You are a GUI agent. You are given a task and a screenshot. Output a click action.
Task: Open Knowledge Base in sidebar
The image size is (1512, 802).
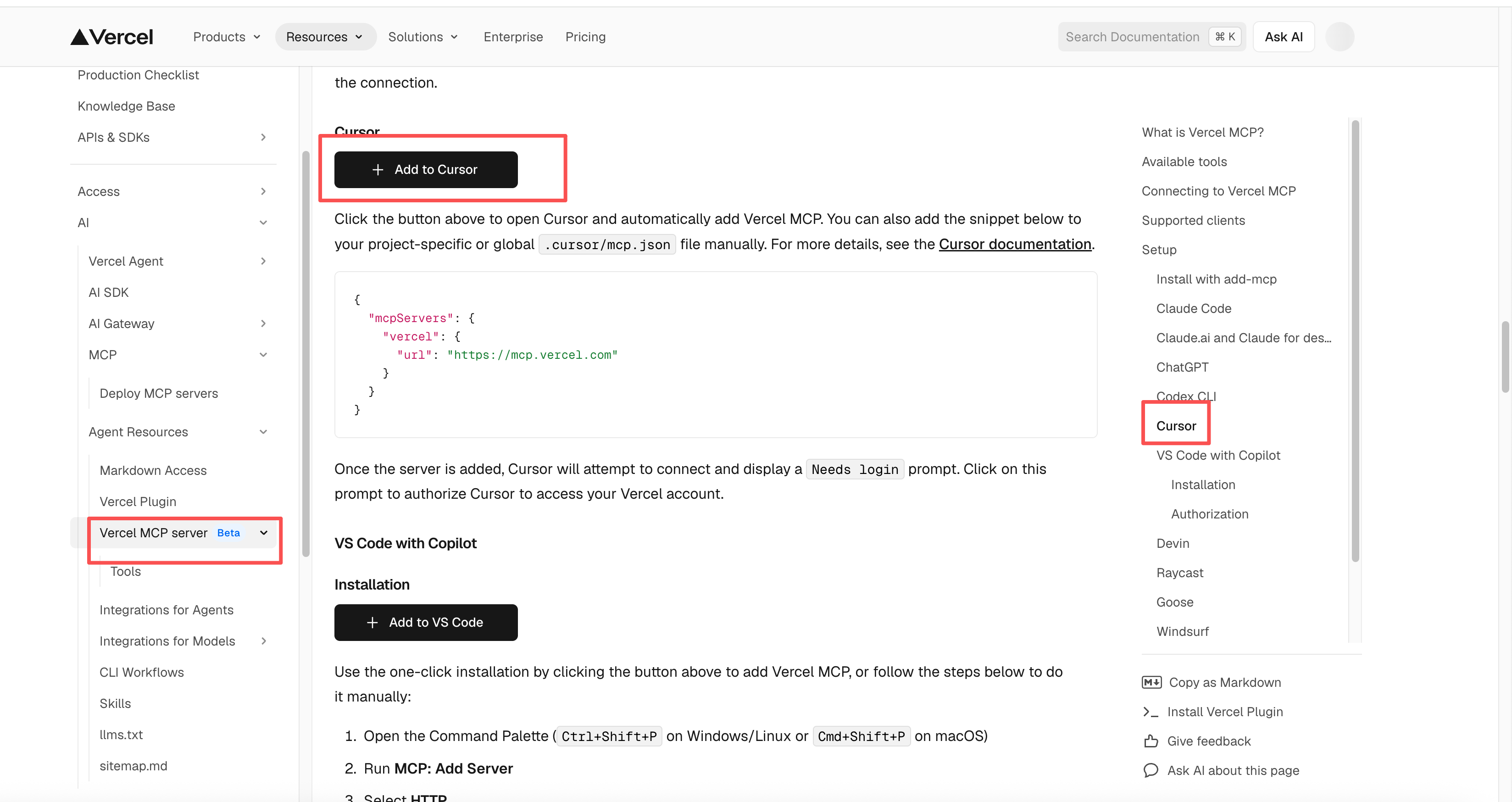126,106
